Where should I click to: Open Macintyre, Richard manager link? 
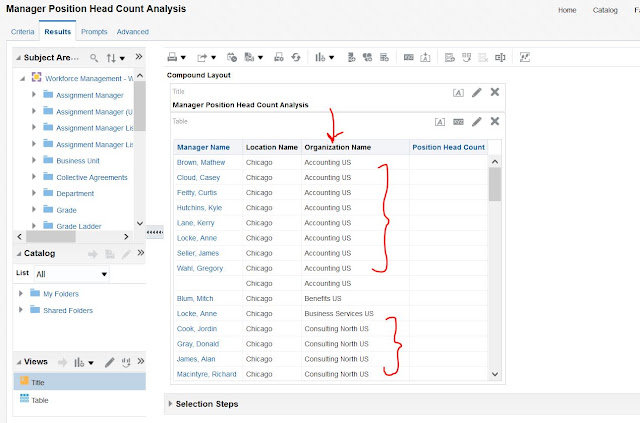(207, 374)
